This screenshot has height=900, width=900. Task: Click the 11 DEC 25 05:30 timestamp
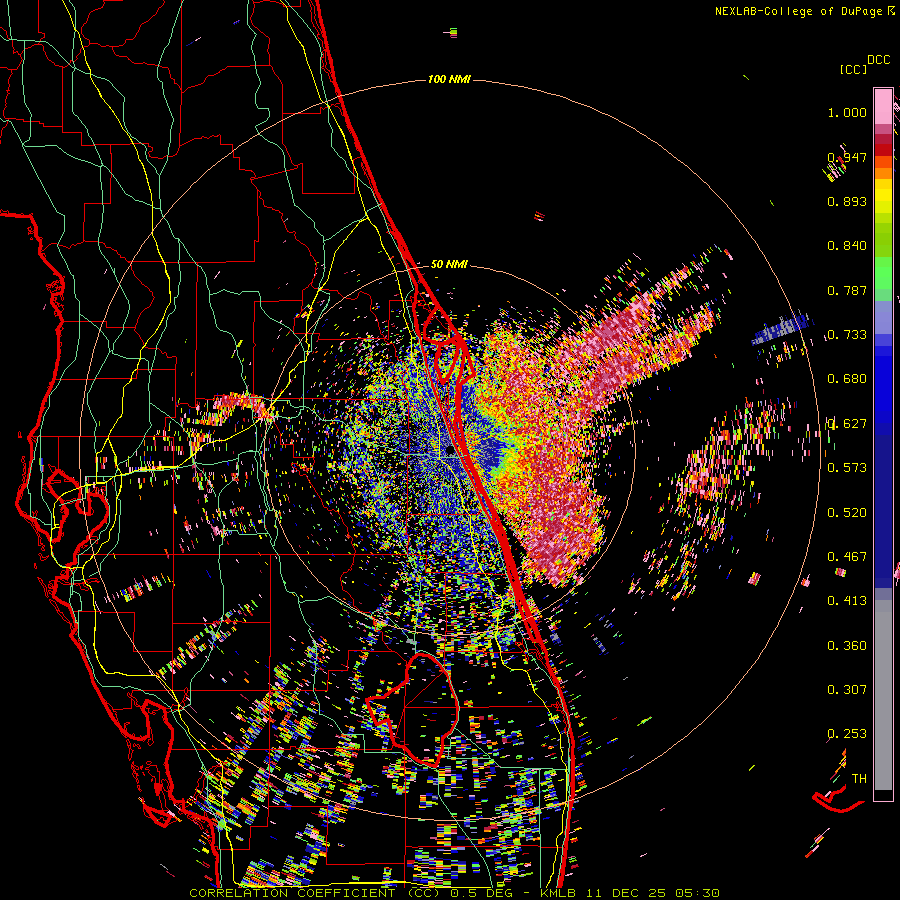click(x=651, y=893)
